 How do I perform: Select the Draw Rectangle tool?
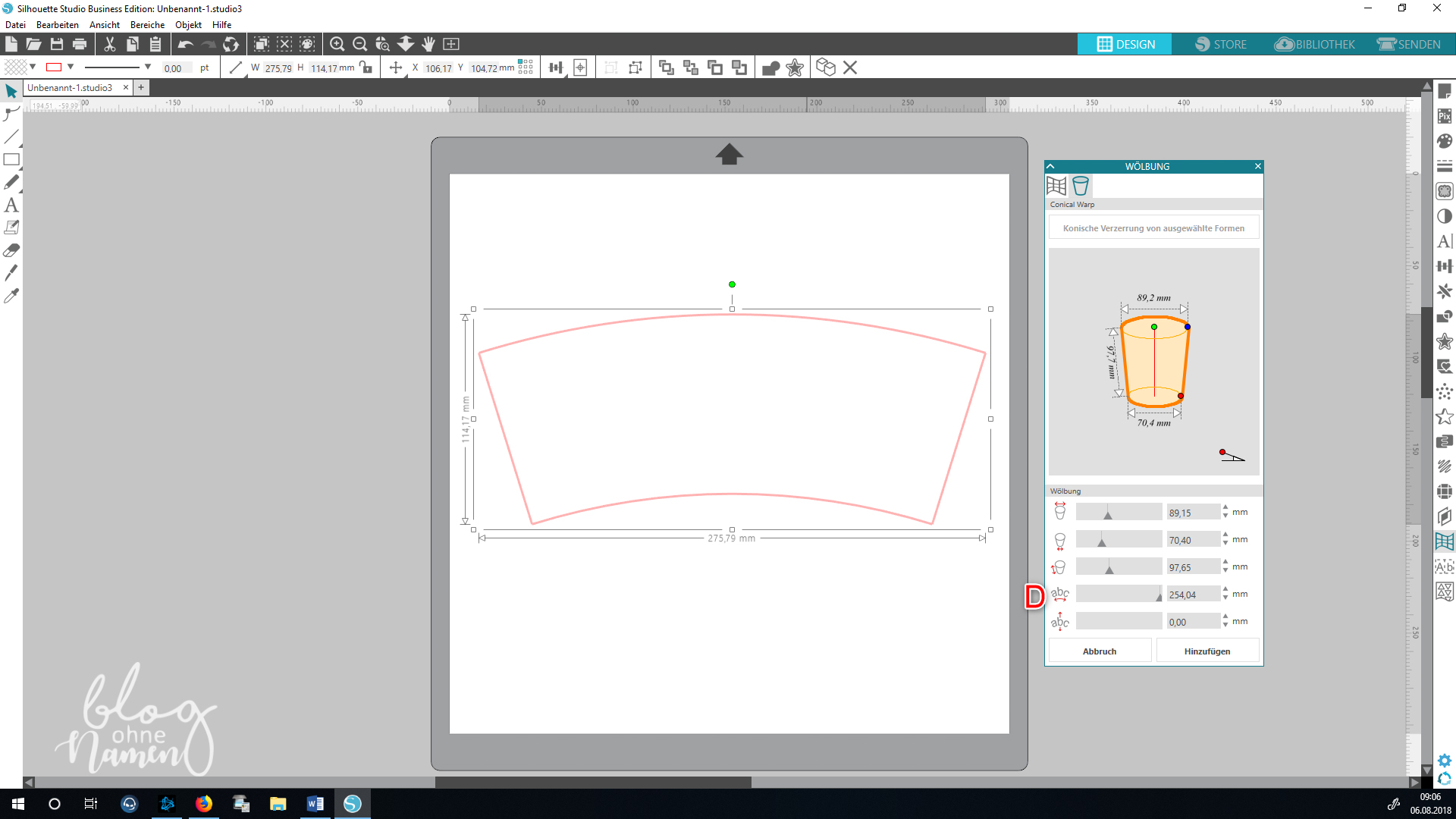[11, 159]
